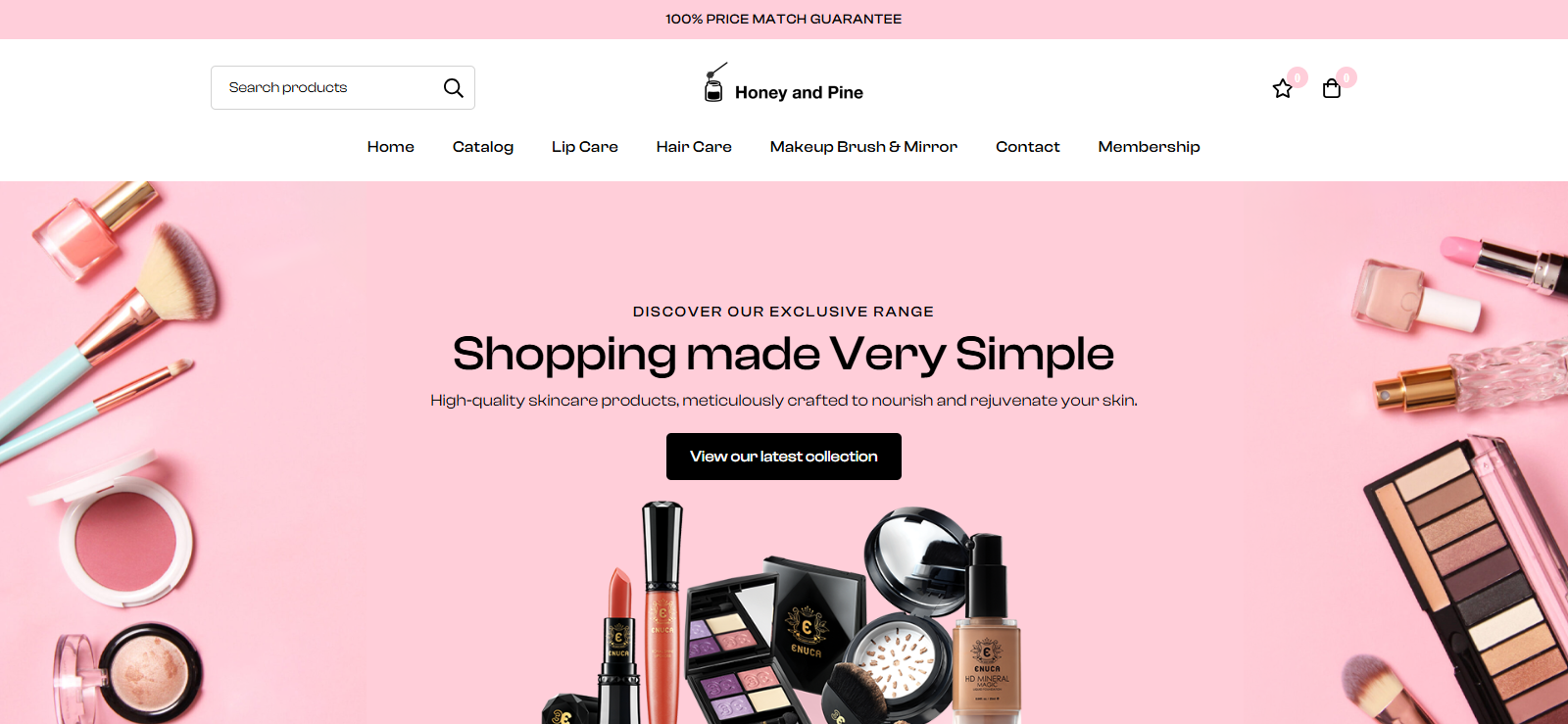
Task: Visit the Membership page
Action: coord(1149,147)
